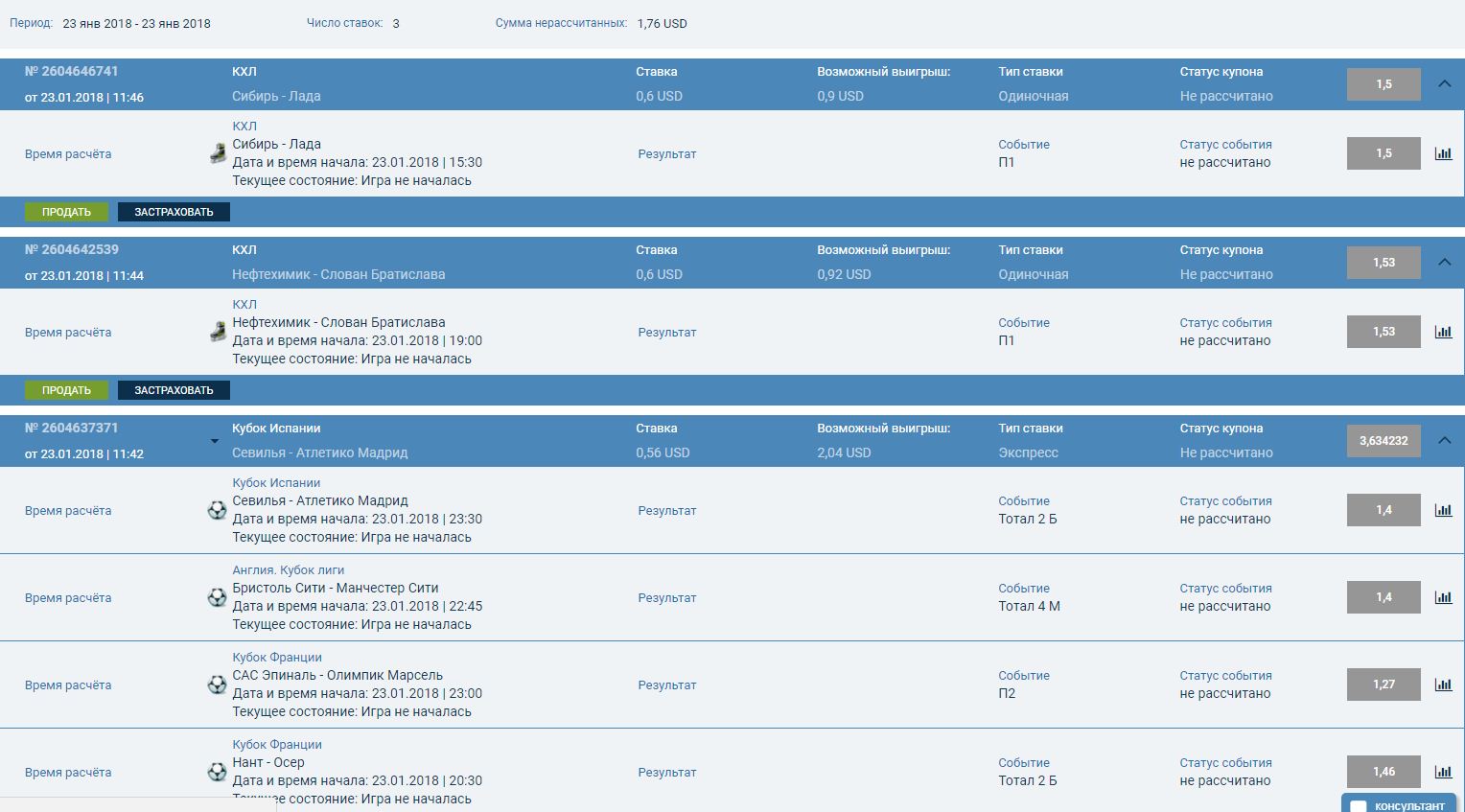Click odds 1,46 for Нант - Осер
1465x812 pixels.
[x=1384, y=772]
